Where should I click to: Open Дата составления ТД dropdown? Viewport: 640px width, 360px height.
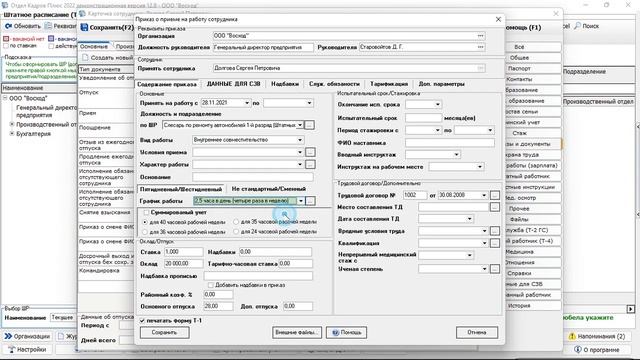pos(469,219)
